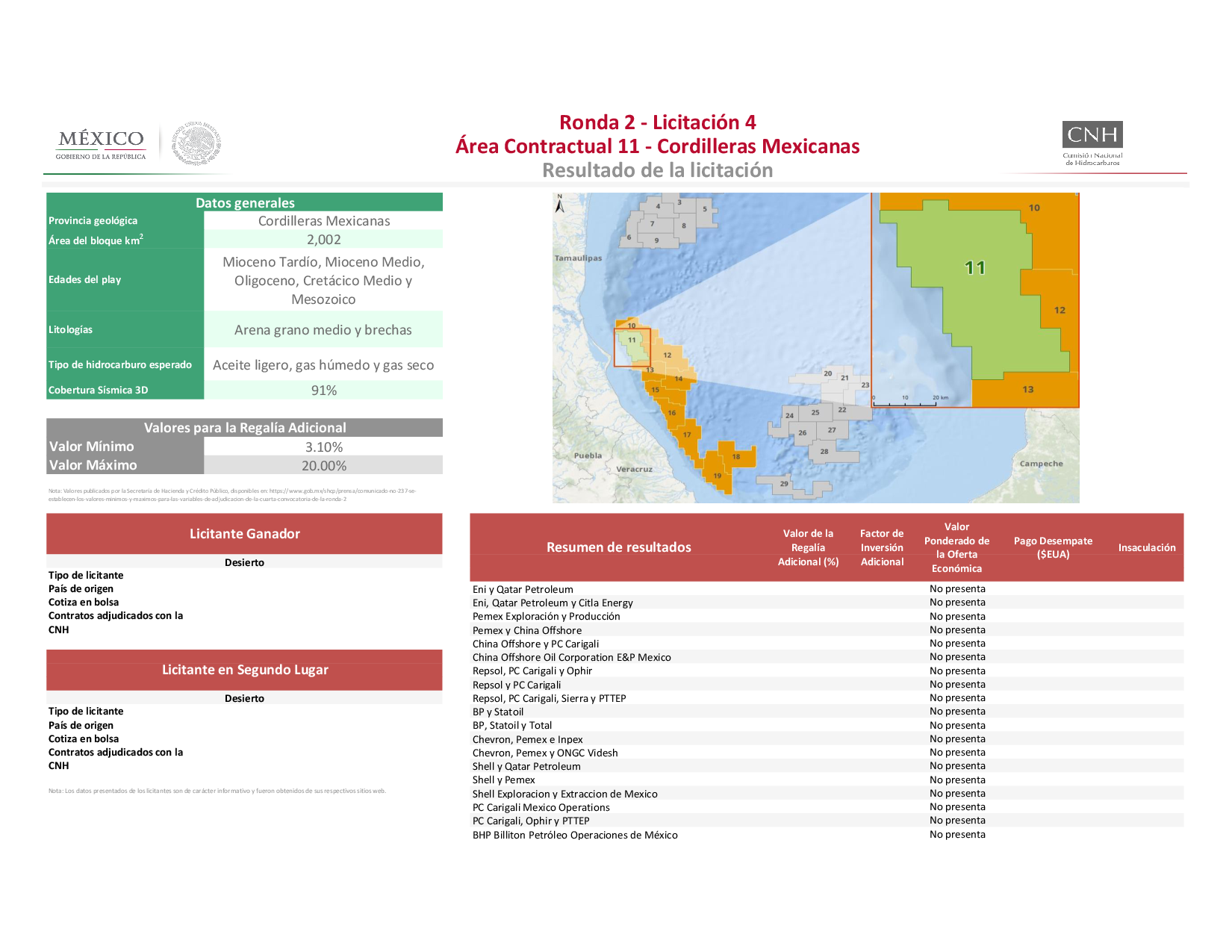Click the 'Insaculación' column header
The image size is (1232, 952).
pos(1147,547)
